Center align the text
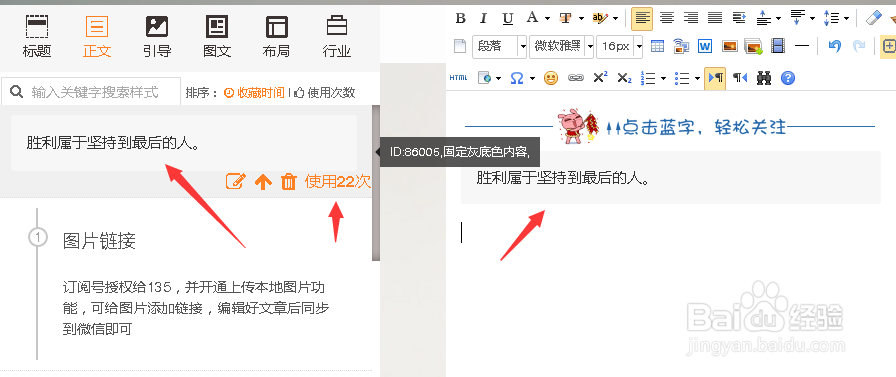Viewport: 896px width, 377px height. (667, 18)
